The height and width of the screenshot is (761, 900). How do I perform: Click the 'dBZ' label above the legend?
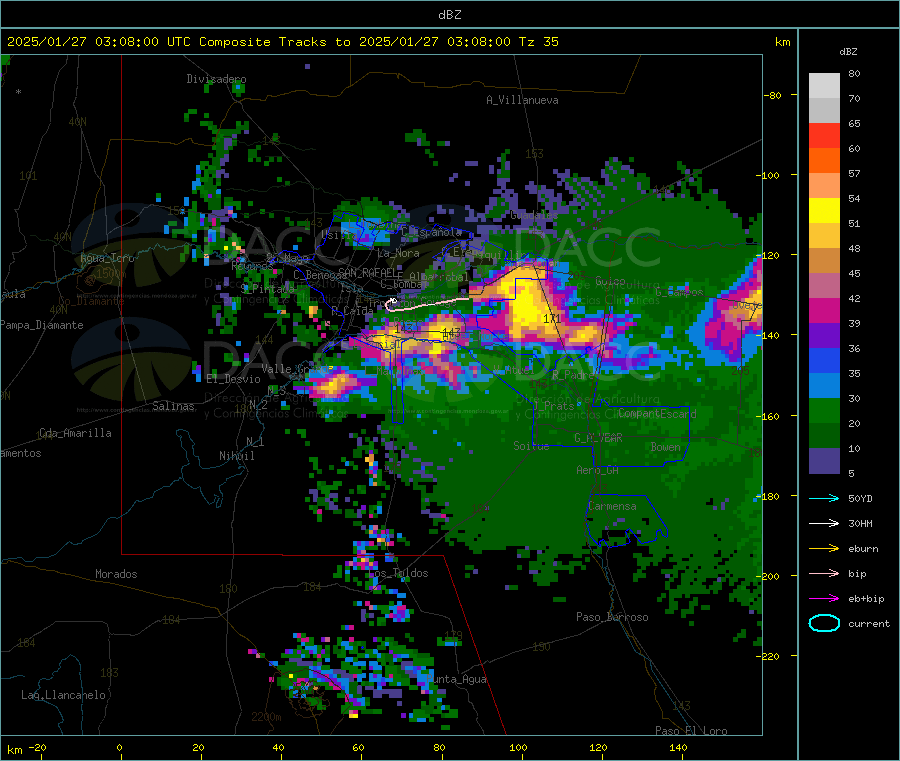click(848, 52)
